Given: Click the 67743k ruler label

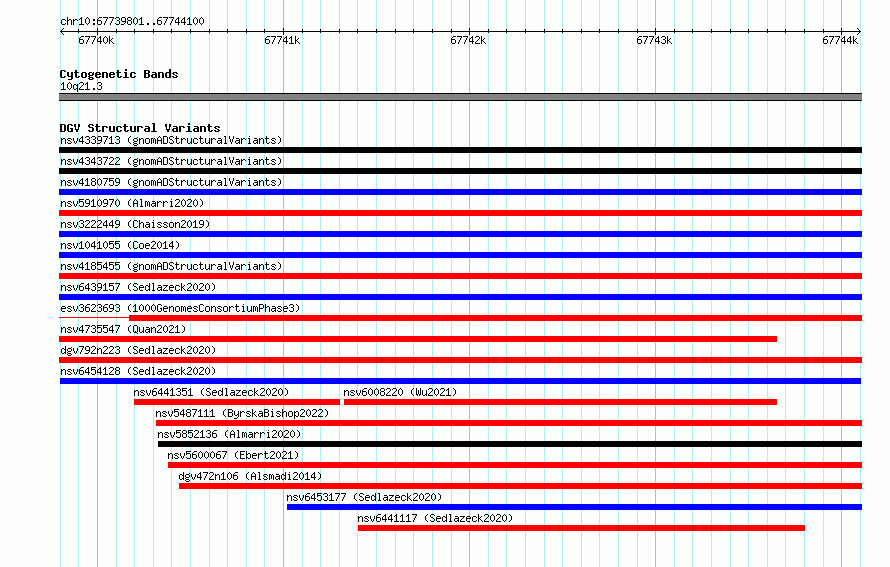Looking at the screenshot, I should coord(654,40).
